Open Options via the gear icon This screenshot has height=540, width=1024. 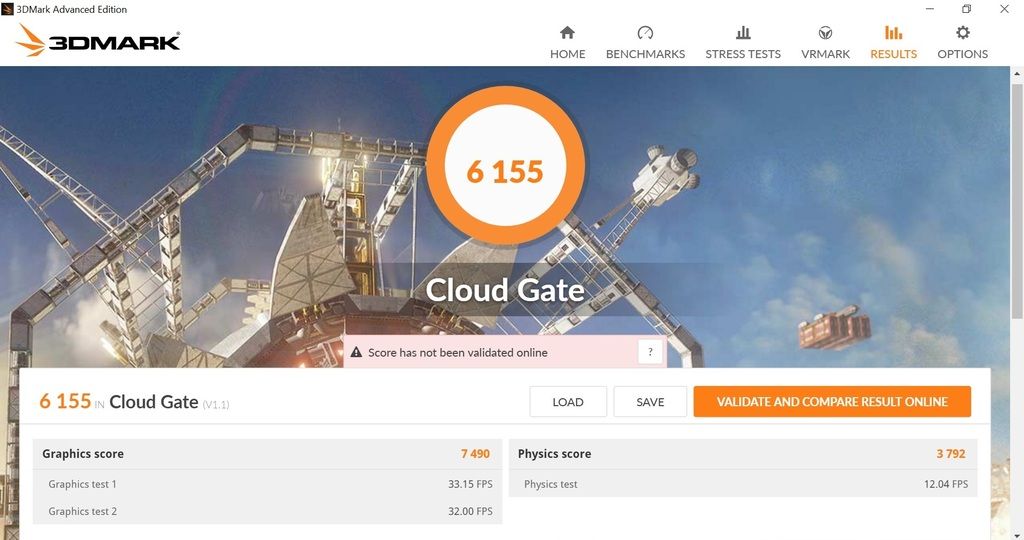963,33
